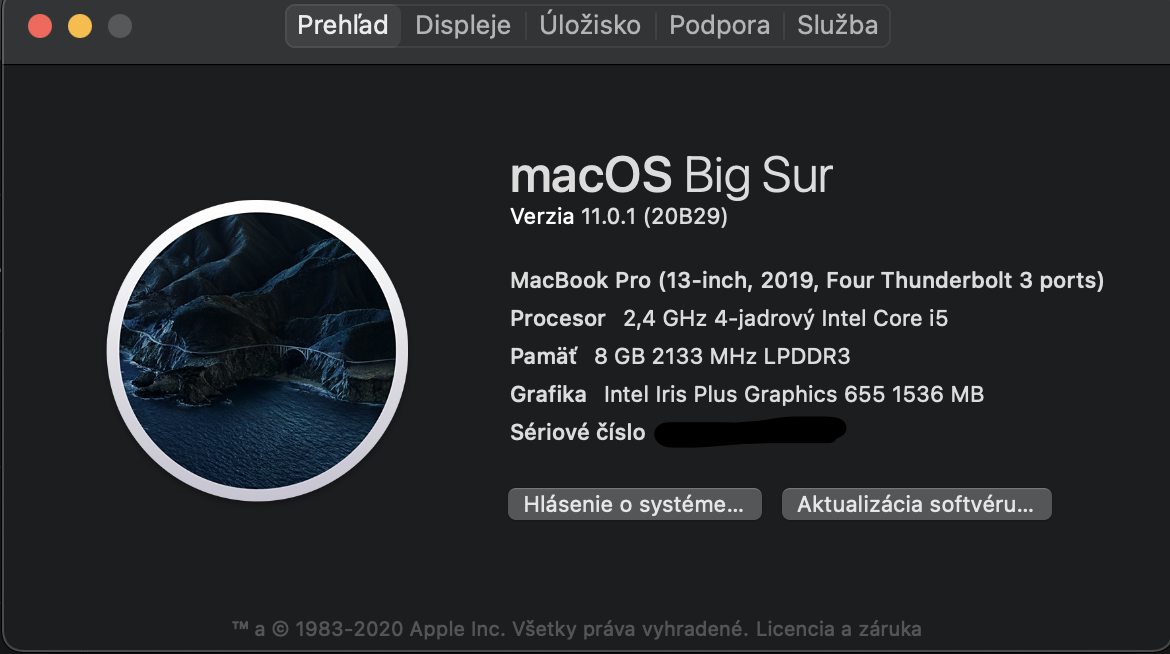This screenshot has height=654, width=1170.
Task: Click the redacted Sériové číslo value
Action: [x=750, y=432]
